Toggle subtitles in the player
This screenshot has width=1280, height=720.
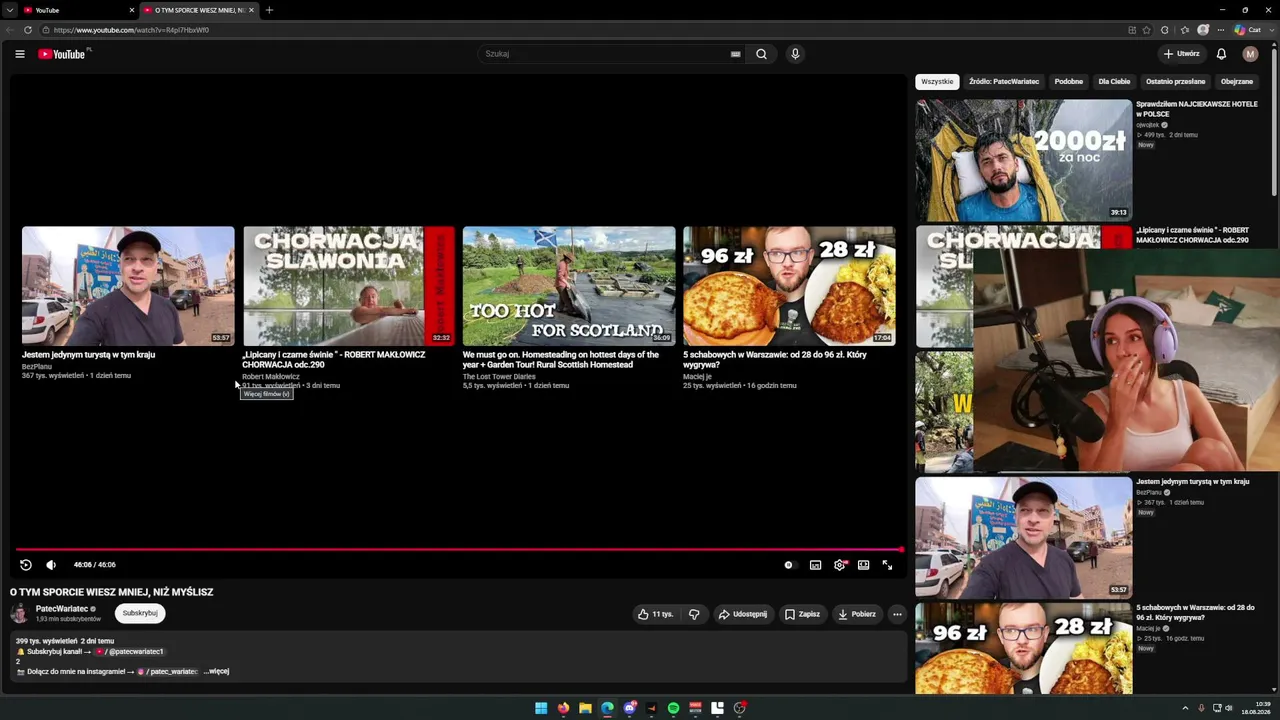(x=815, y=565)
